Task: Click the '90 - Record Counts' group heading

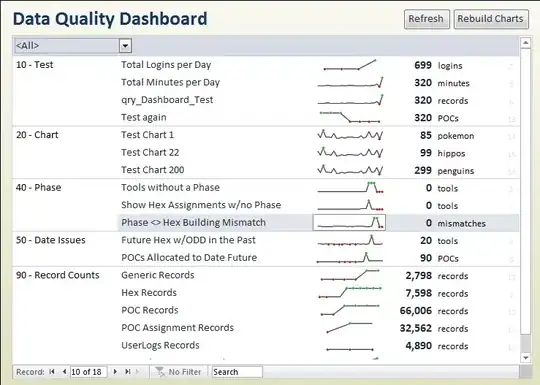Action: click(58, 275)
